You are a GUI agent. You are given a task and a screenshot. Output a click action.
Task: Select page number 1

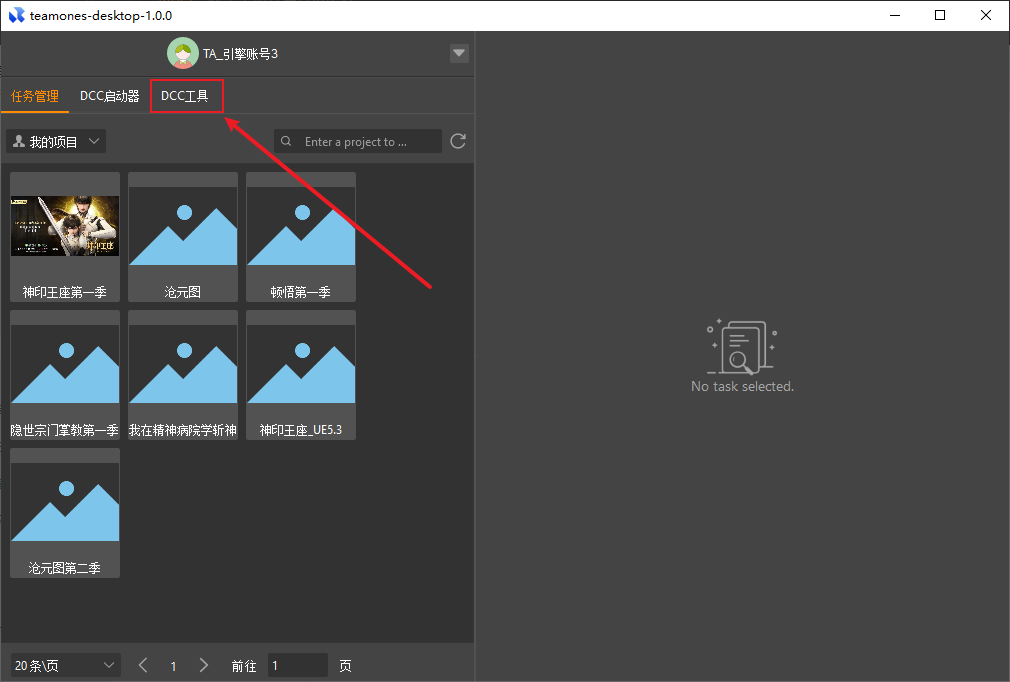click(x=173, y=666)
